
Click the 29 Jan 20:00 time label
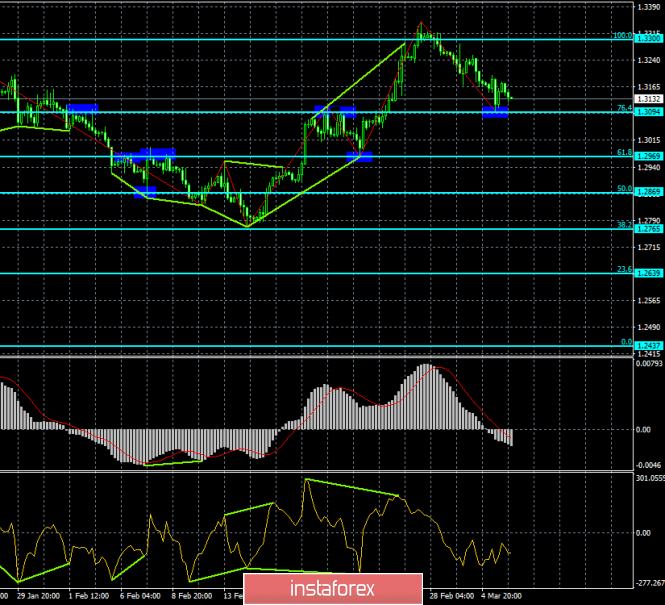point(39,596)
